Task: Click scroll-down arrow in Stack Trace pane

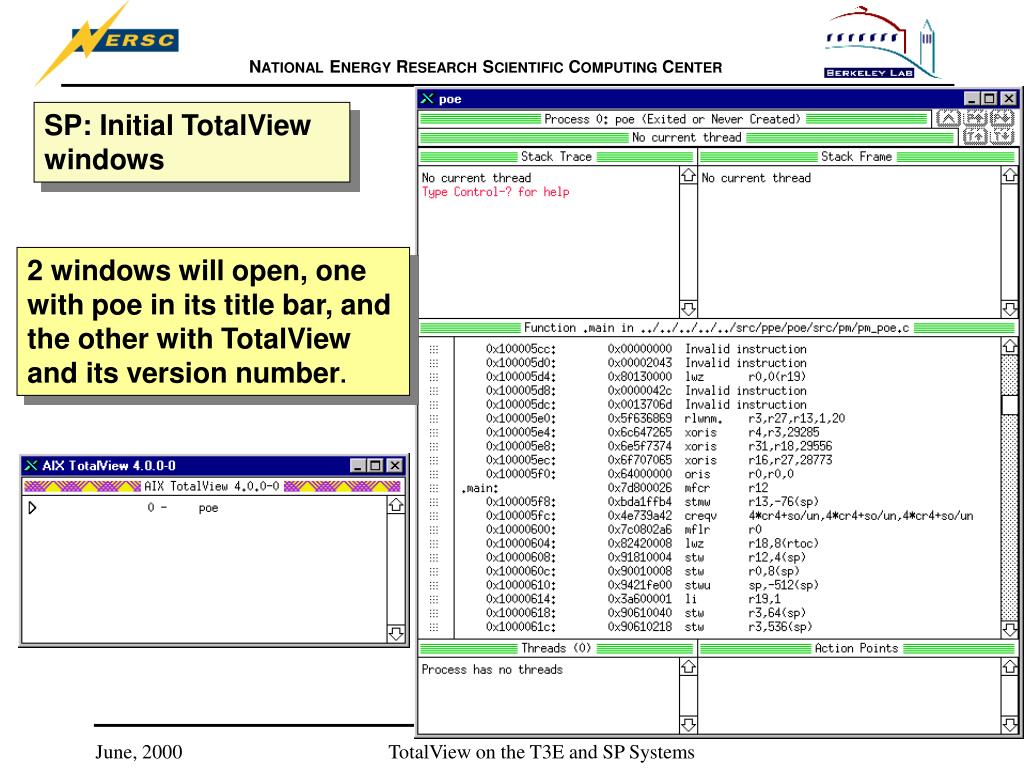Action: tap(688, 308)
